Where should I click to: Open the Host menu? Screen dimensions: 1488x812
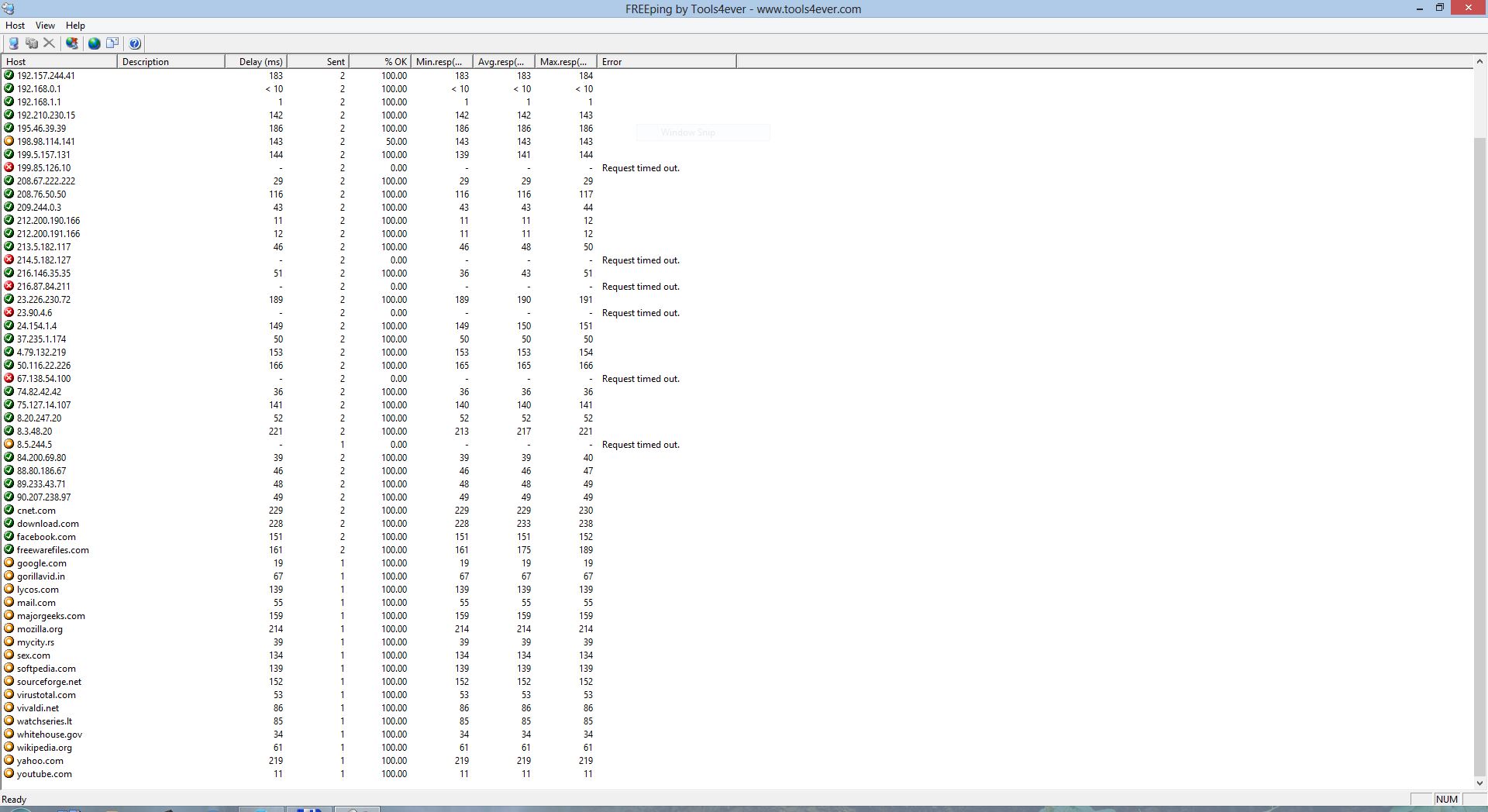coord(15,26)
